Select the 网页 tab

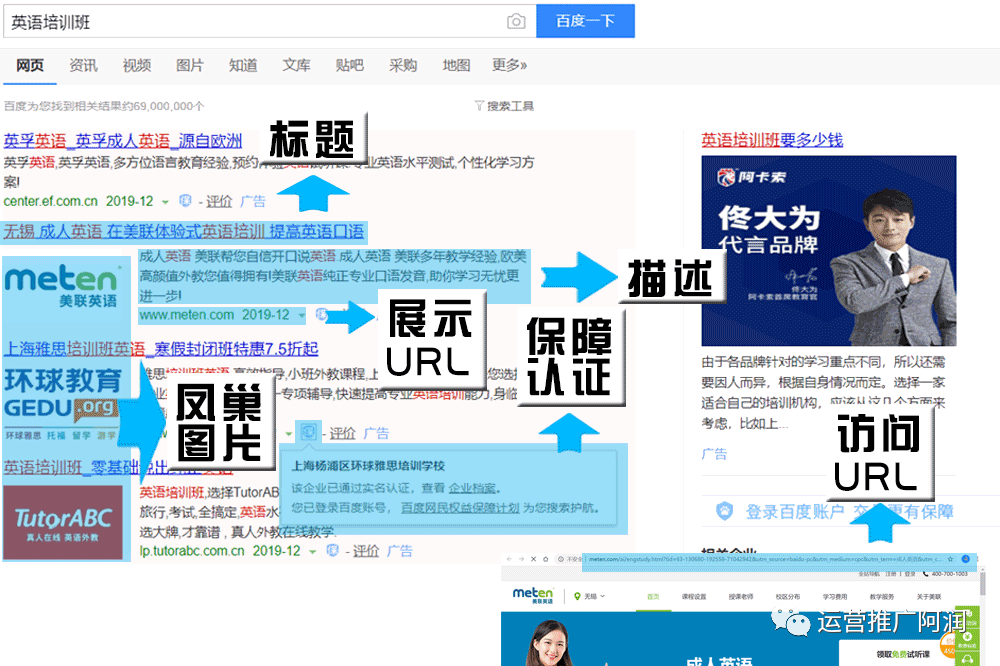coord(30,65)
